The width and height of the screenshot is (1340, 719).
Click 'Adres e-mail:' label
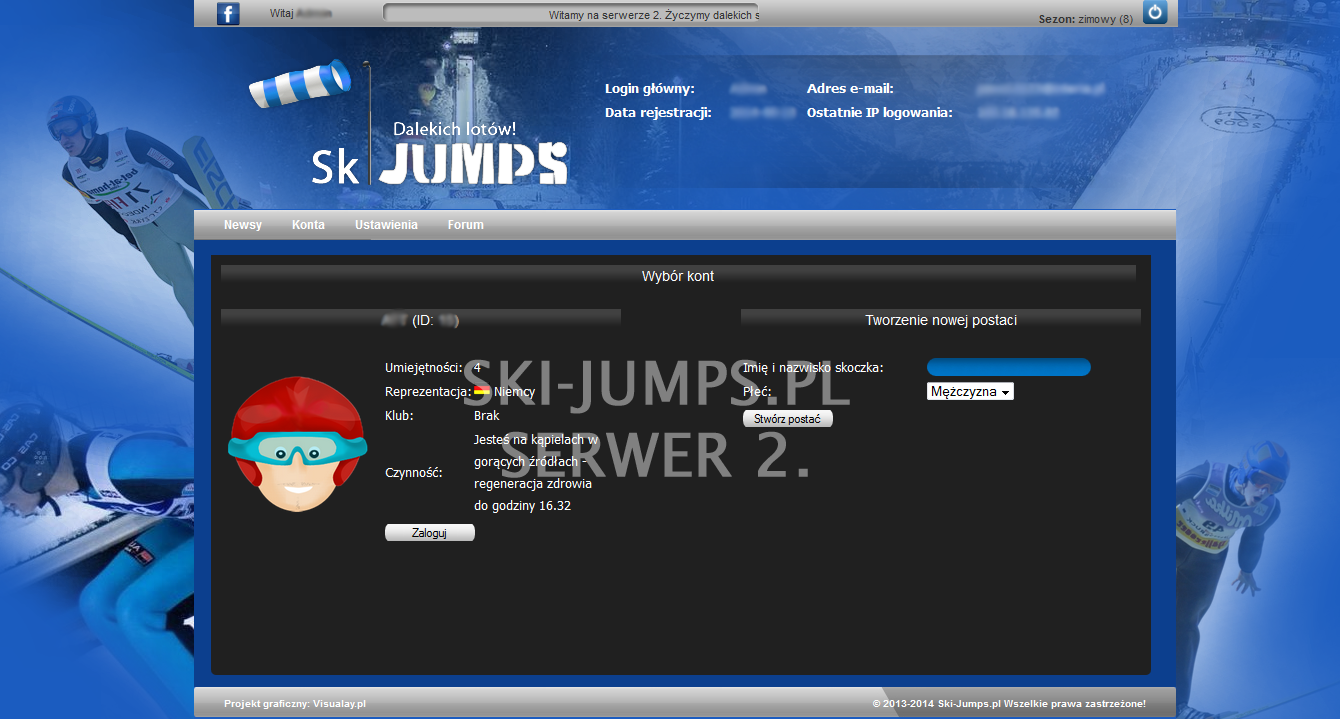pos(850,89)
